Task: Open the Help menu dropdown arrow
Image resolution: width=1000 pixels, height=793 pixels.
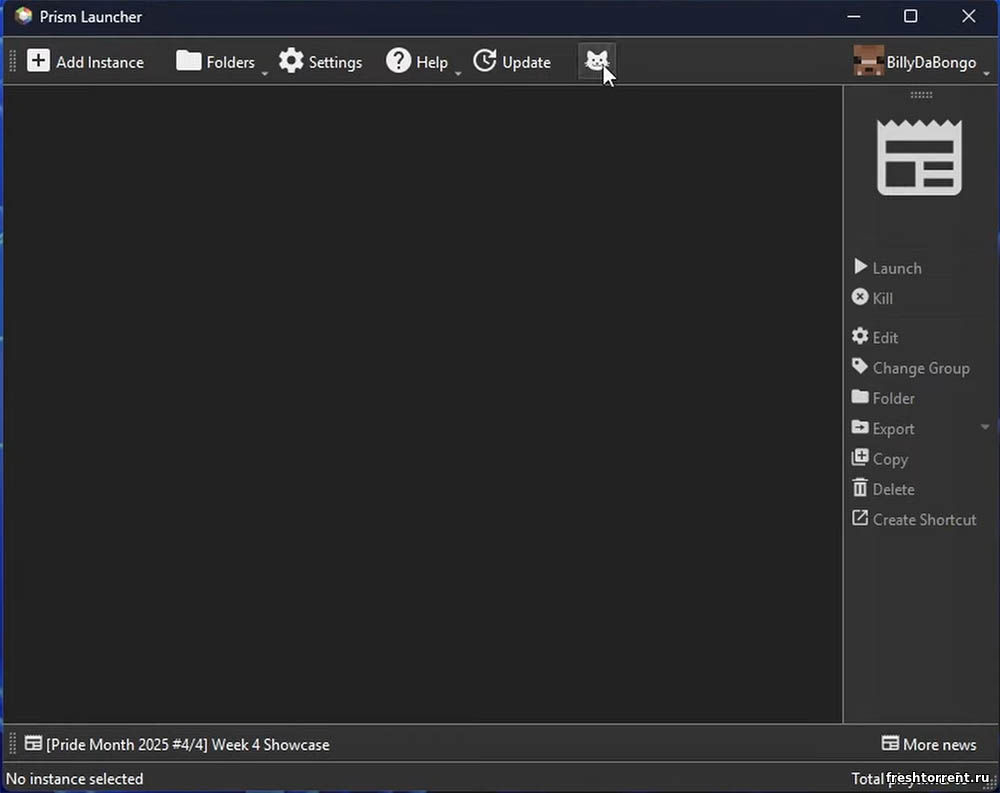Action: 458,73
